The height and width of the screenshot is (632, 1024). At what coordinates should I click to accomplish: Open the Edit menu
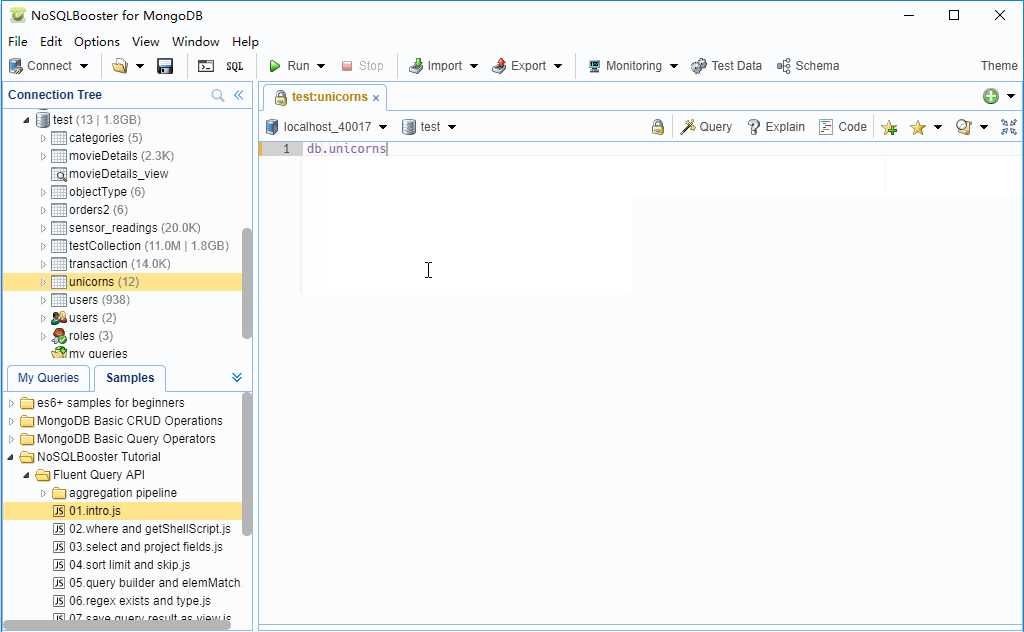tap(51, 42)
